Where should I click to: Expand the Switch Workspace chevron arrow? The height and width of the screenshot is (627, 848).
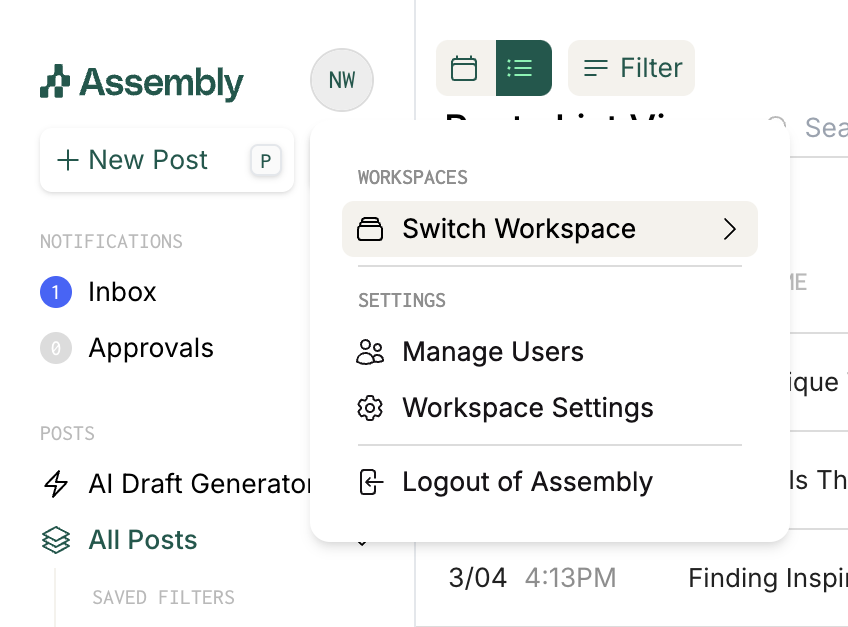(x=730, y=229)
